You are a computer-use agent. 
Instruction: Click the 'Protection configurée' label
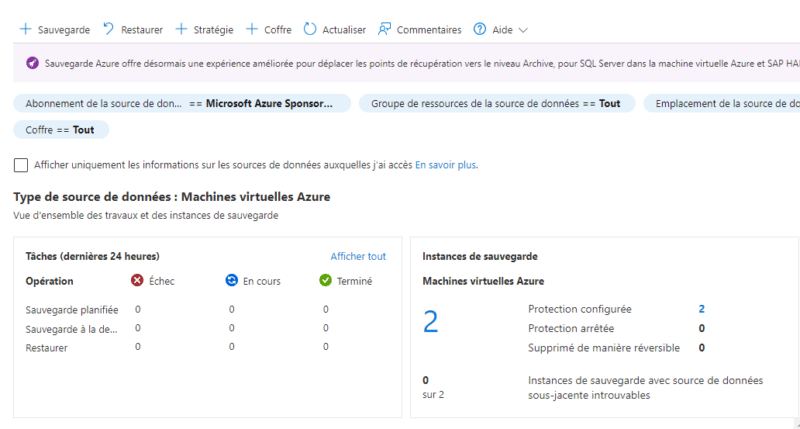tap(580, 309)
